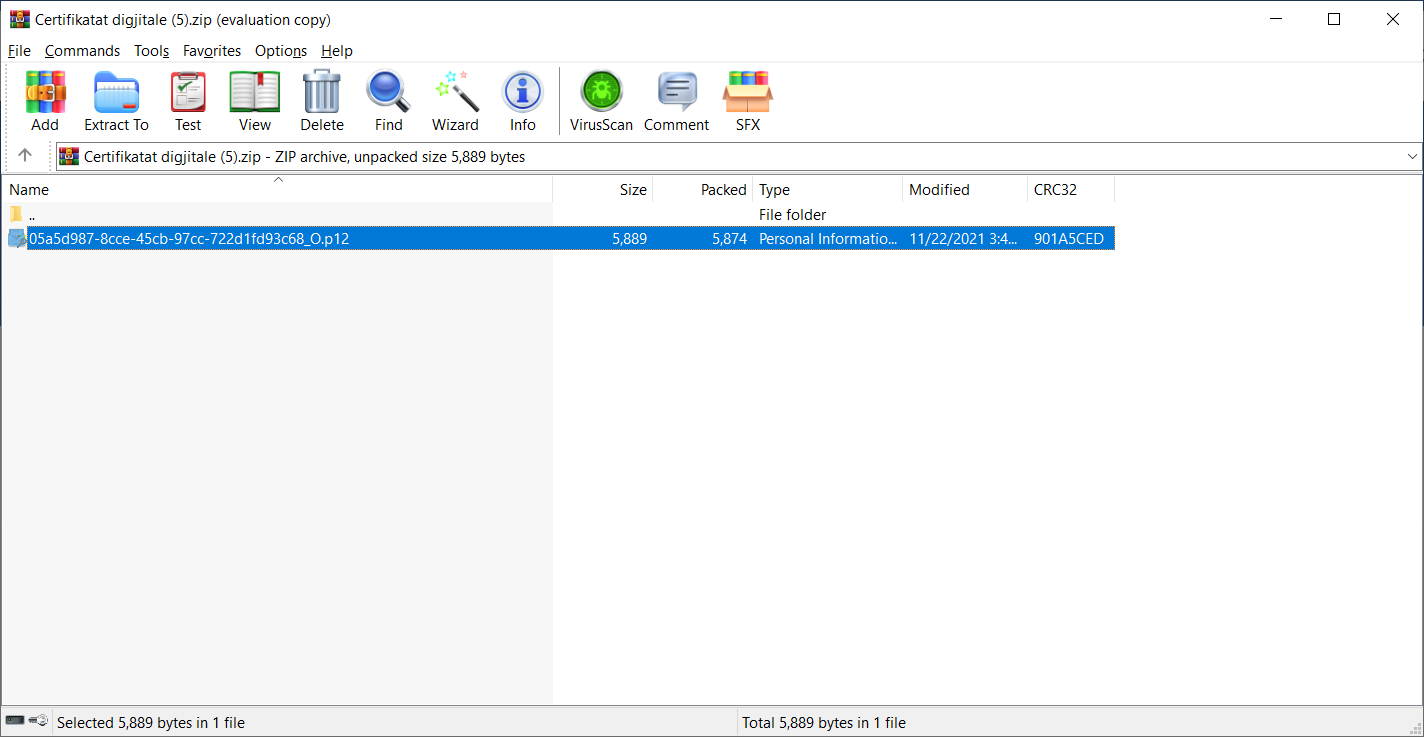Select the '..' parent folder row

[559, 215]
